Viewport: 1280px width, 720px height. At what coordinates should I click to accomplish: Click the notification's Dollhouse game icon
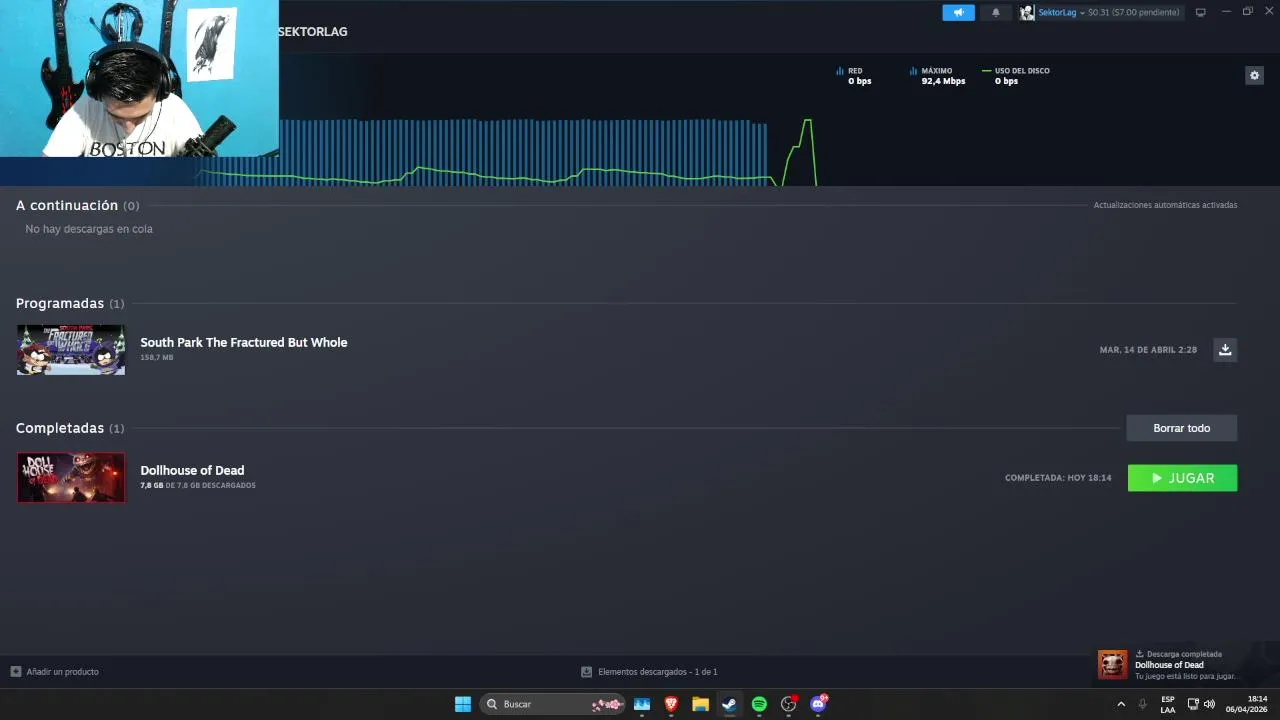click(1112, 664)
